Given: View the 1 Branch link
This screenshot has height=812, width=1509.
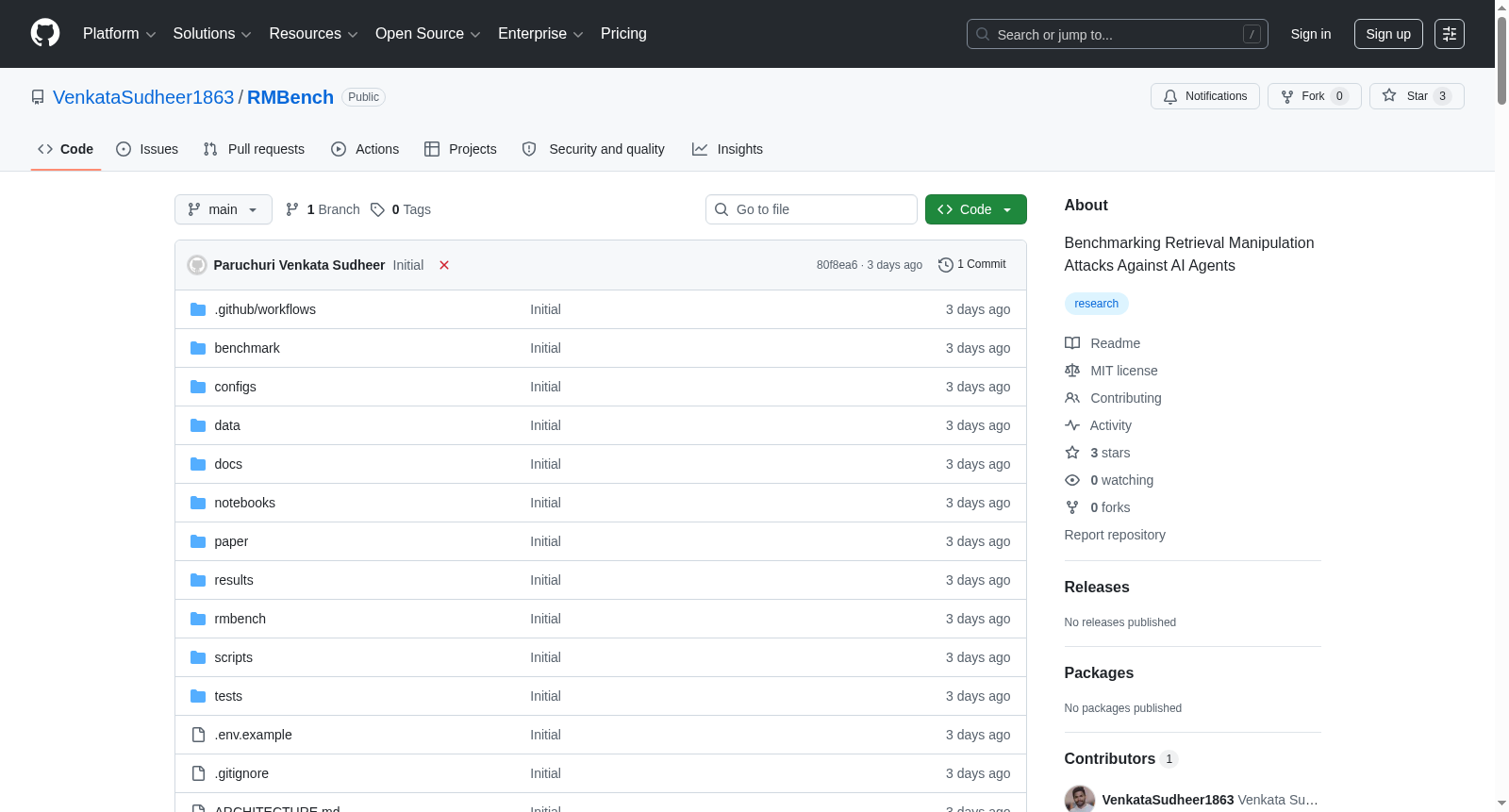Looking at the screenshot, I should pos(323,209).
